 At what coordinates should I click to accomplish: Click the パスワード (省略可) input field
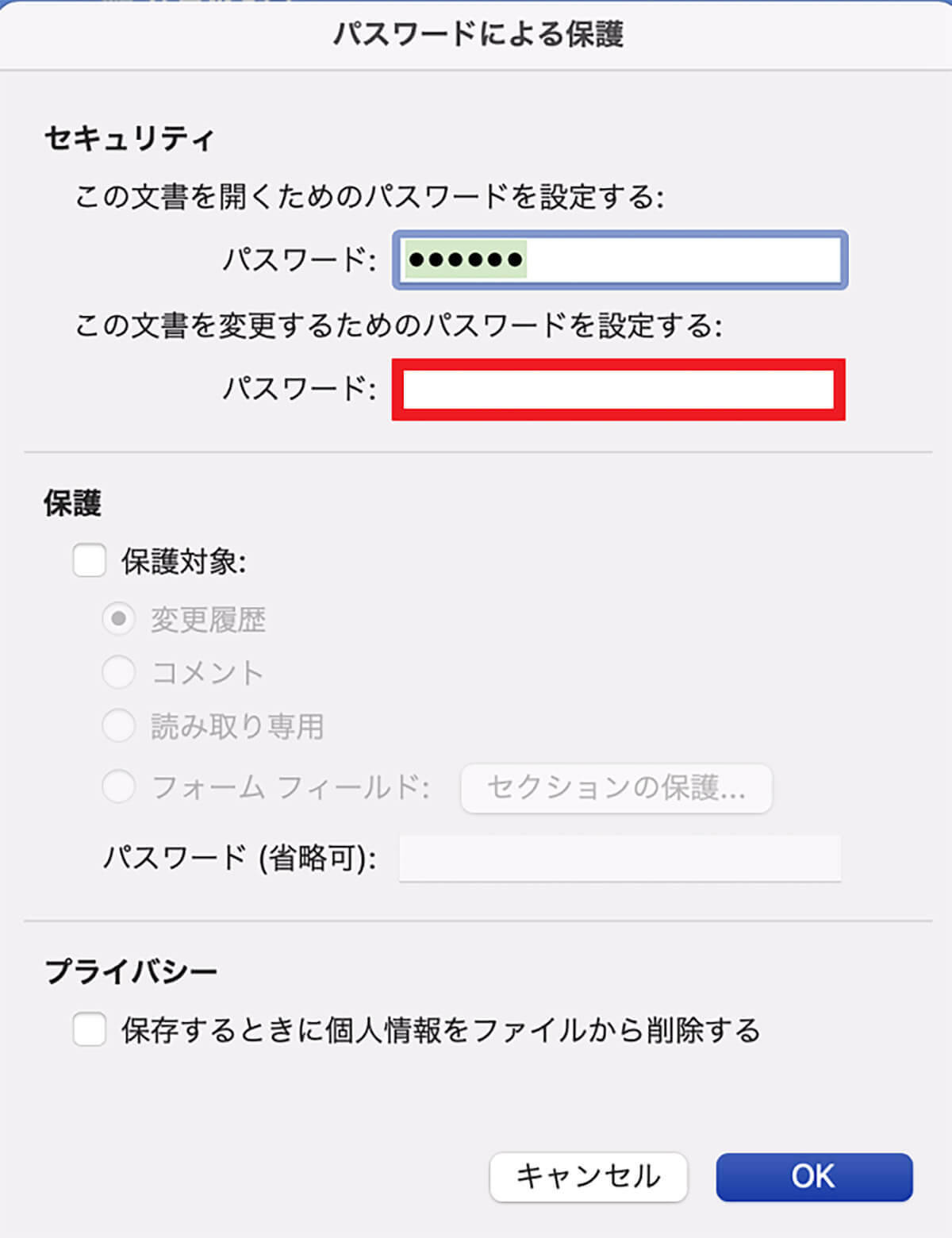pyautogui.click(x=619, y=859)
